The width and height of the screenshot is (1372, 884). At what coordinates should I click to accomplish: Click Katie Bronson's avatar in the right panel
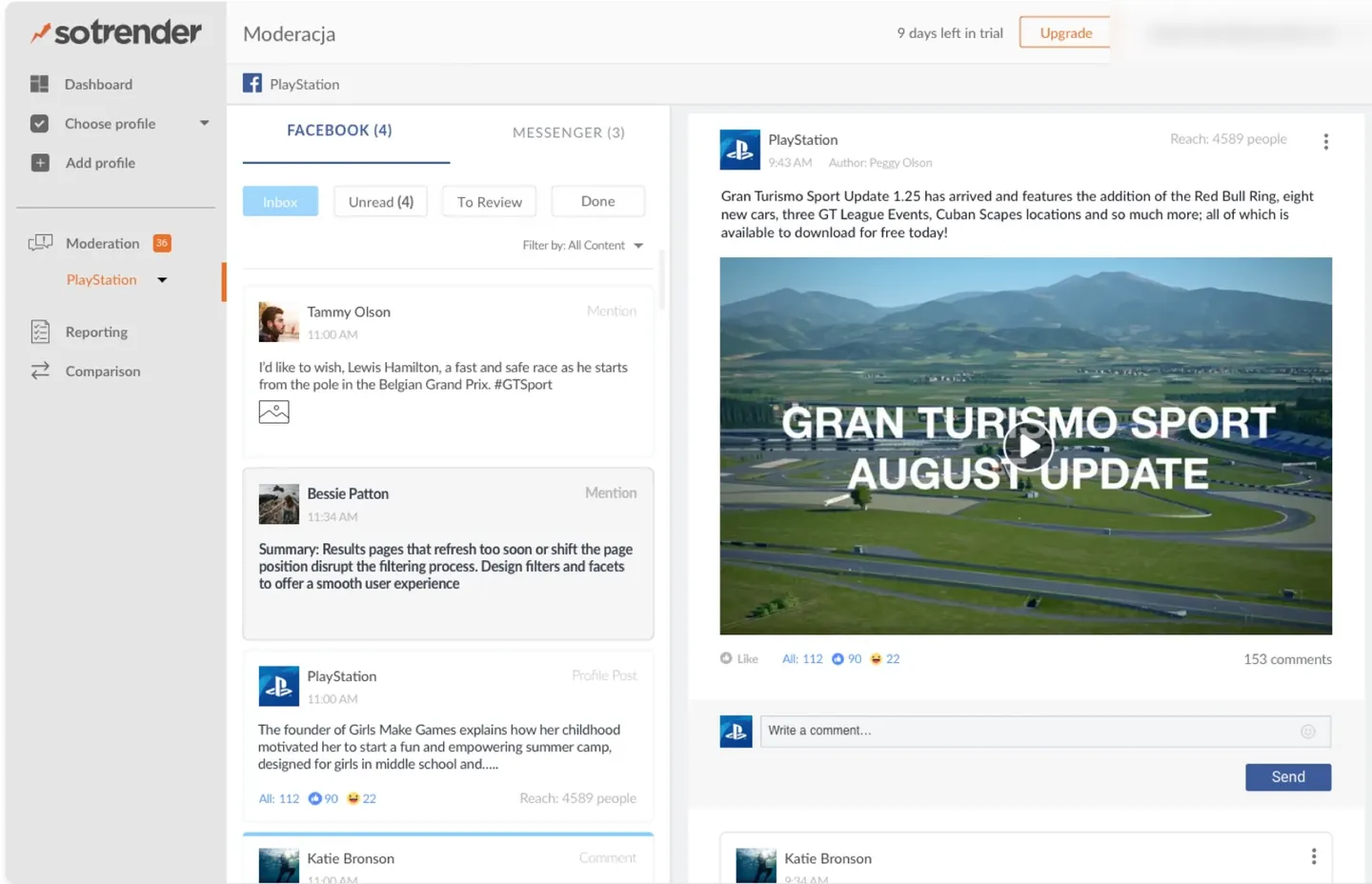click(x=757, y=866)
